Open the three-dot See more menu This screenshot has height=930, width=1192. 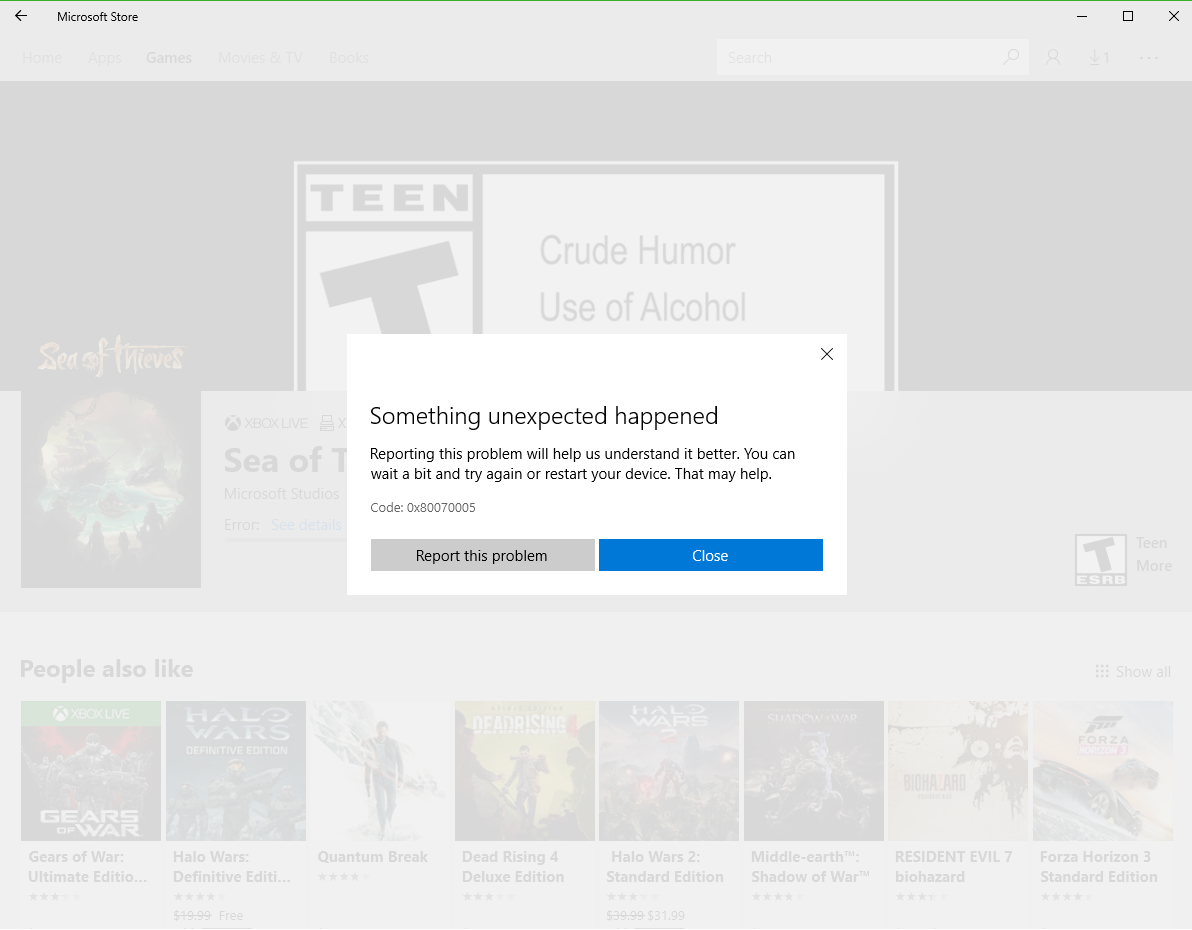pos(1149,58)
